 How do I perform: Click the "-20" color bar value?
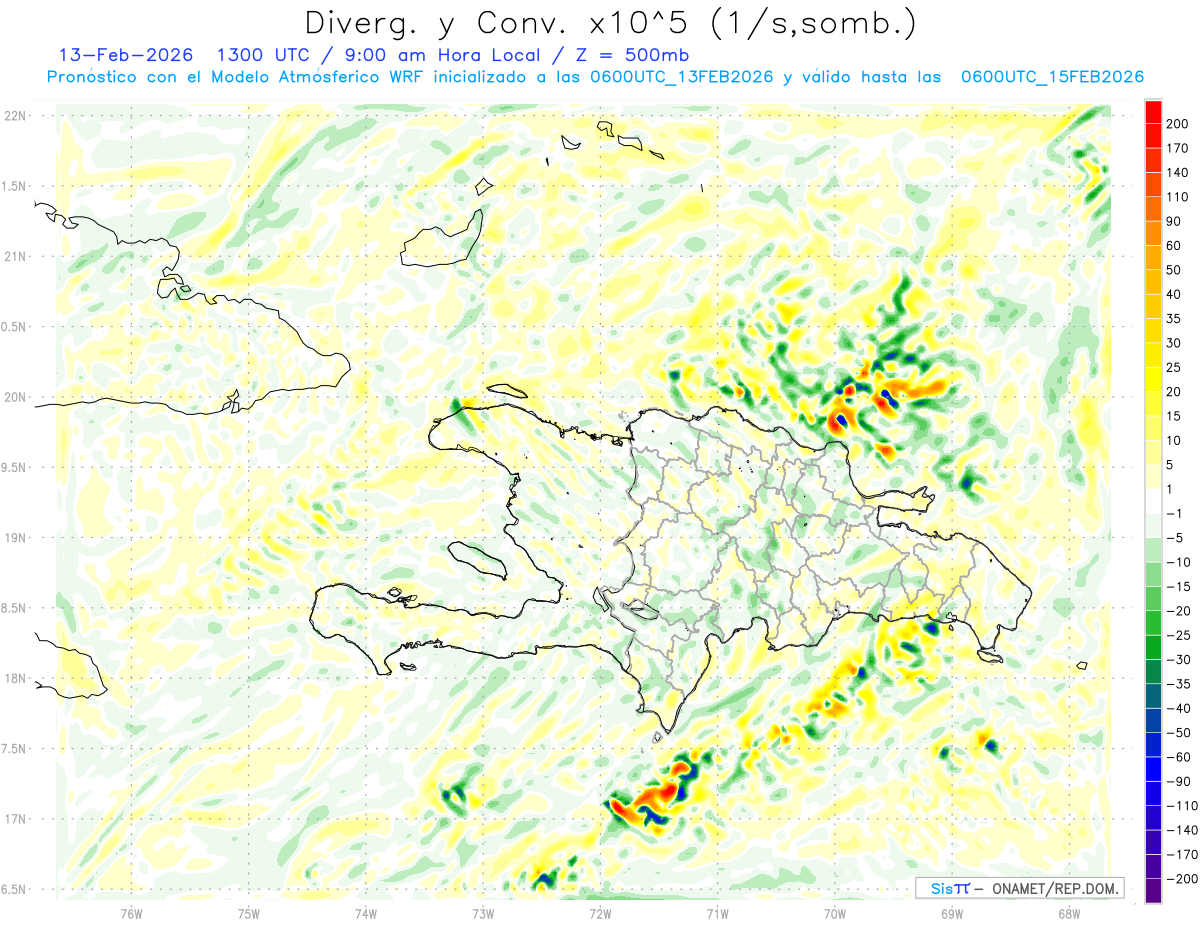pyautogui.click(x=1179, y=612)
